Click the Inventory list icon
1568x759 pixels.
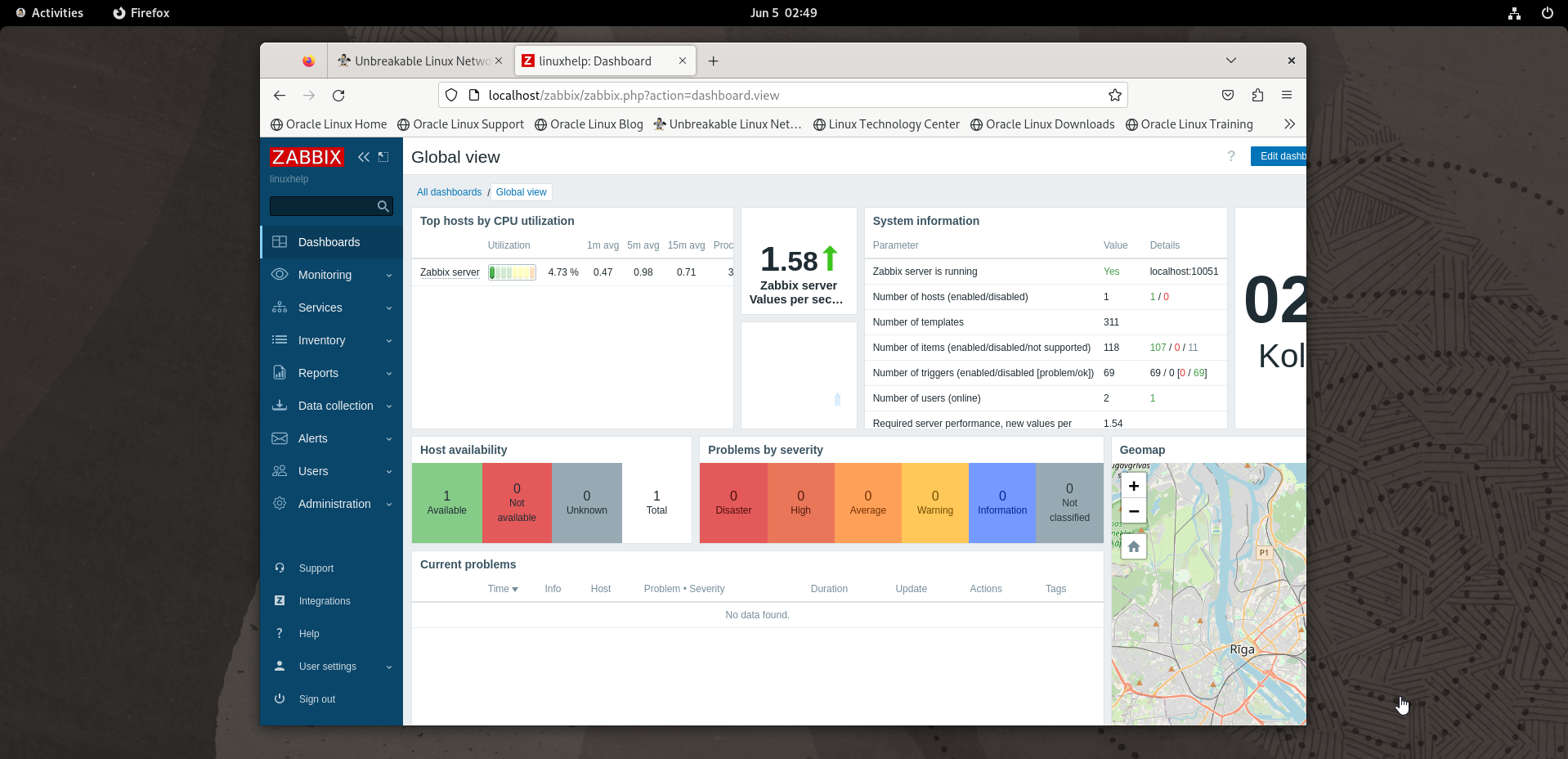(280, 340)
